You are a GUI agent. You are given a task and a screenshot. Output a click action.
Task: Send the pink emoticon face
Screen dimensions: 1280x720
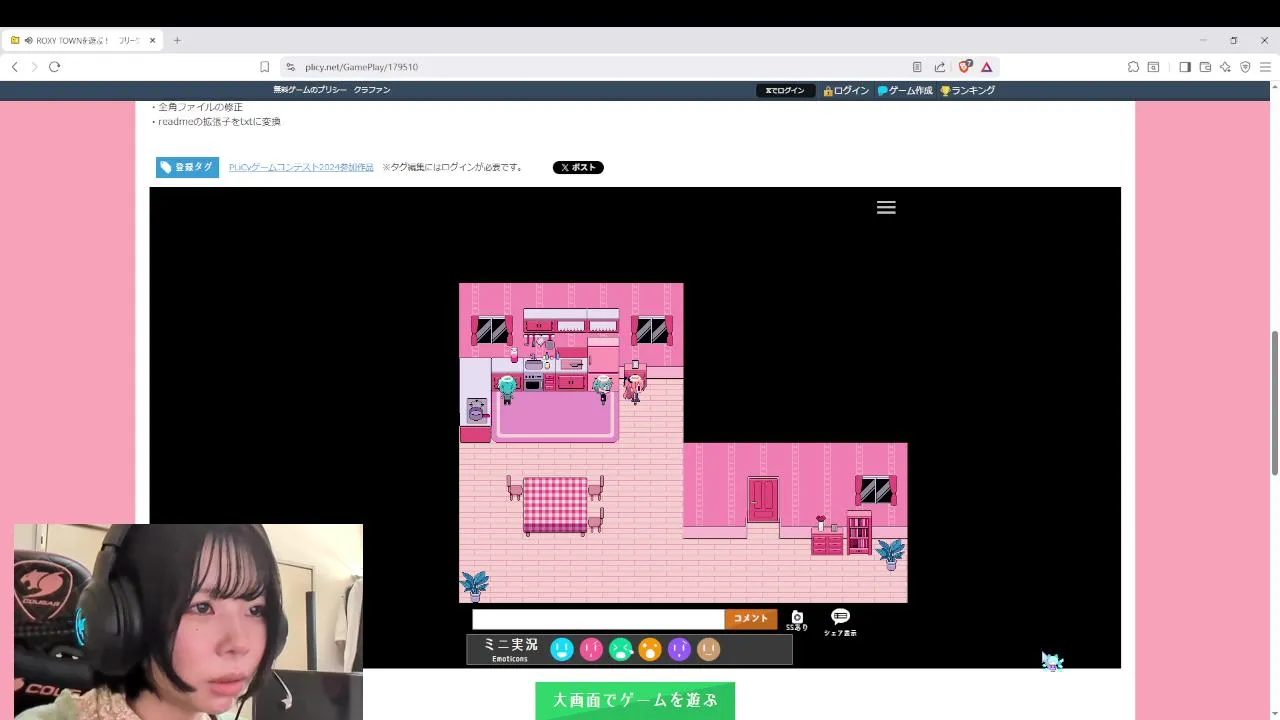tap(591, 650)
